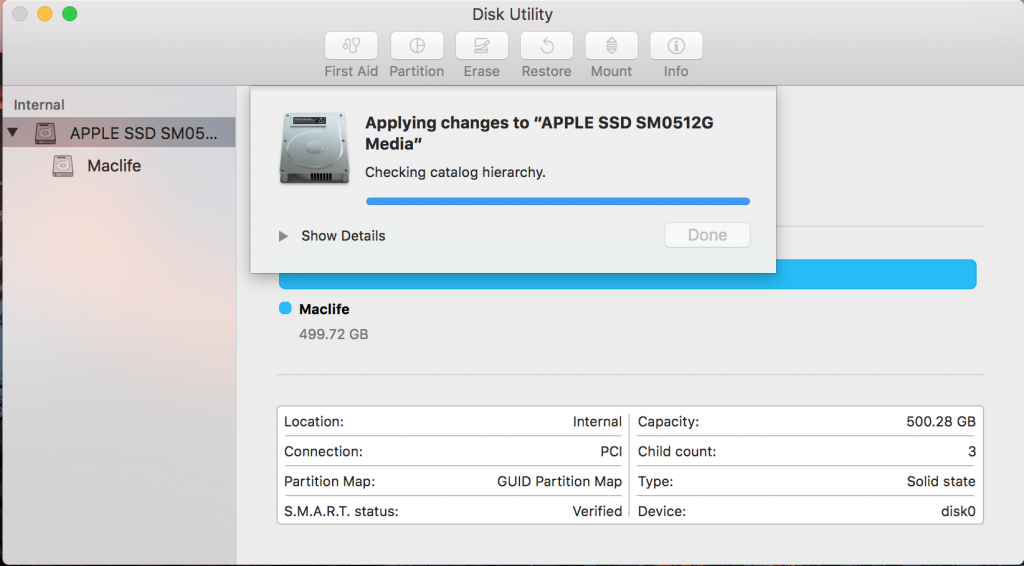1024x566 pixels.
Task: Click the Child count label
Action: 677,452
